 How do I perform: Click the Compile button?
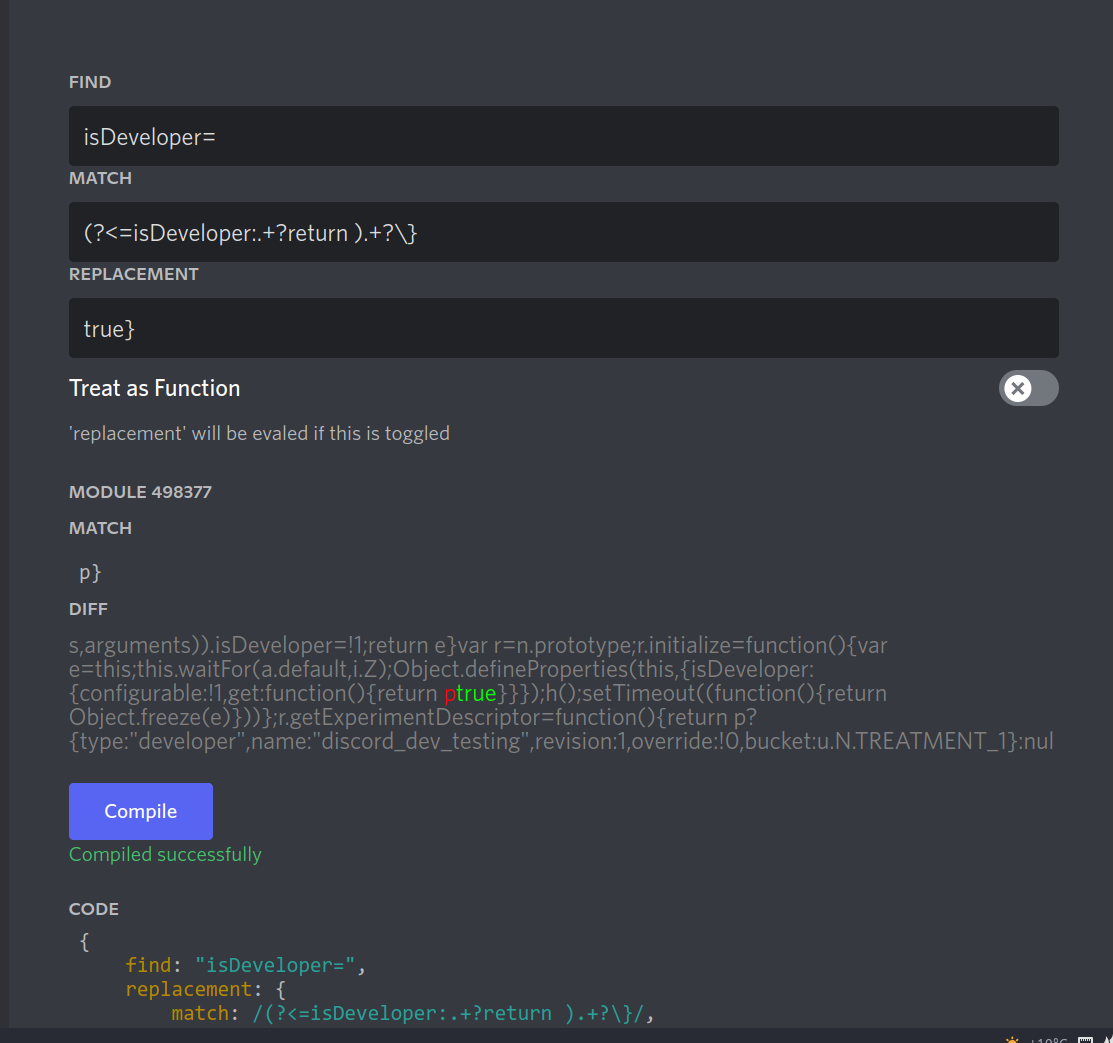coord(141,812)
